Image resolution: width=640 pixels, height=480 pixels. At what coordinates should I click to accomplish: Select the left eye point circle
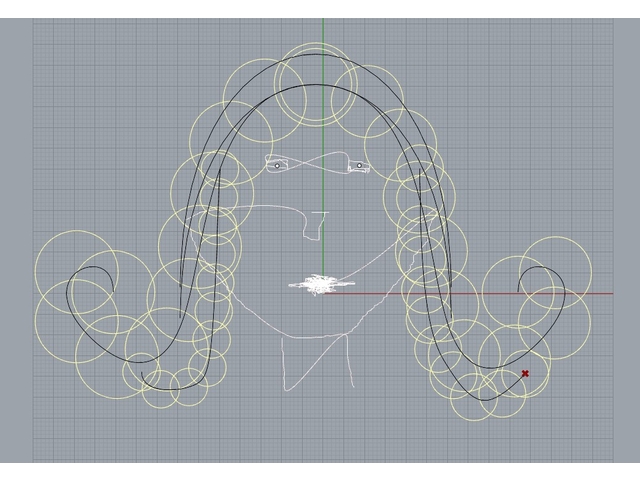pyautogui.click(x=277, y=166)
